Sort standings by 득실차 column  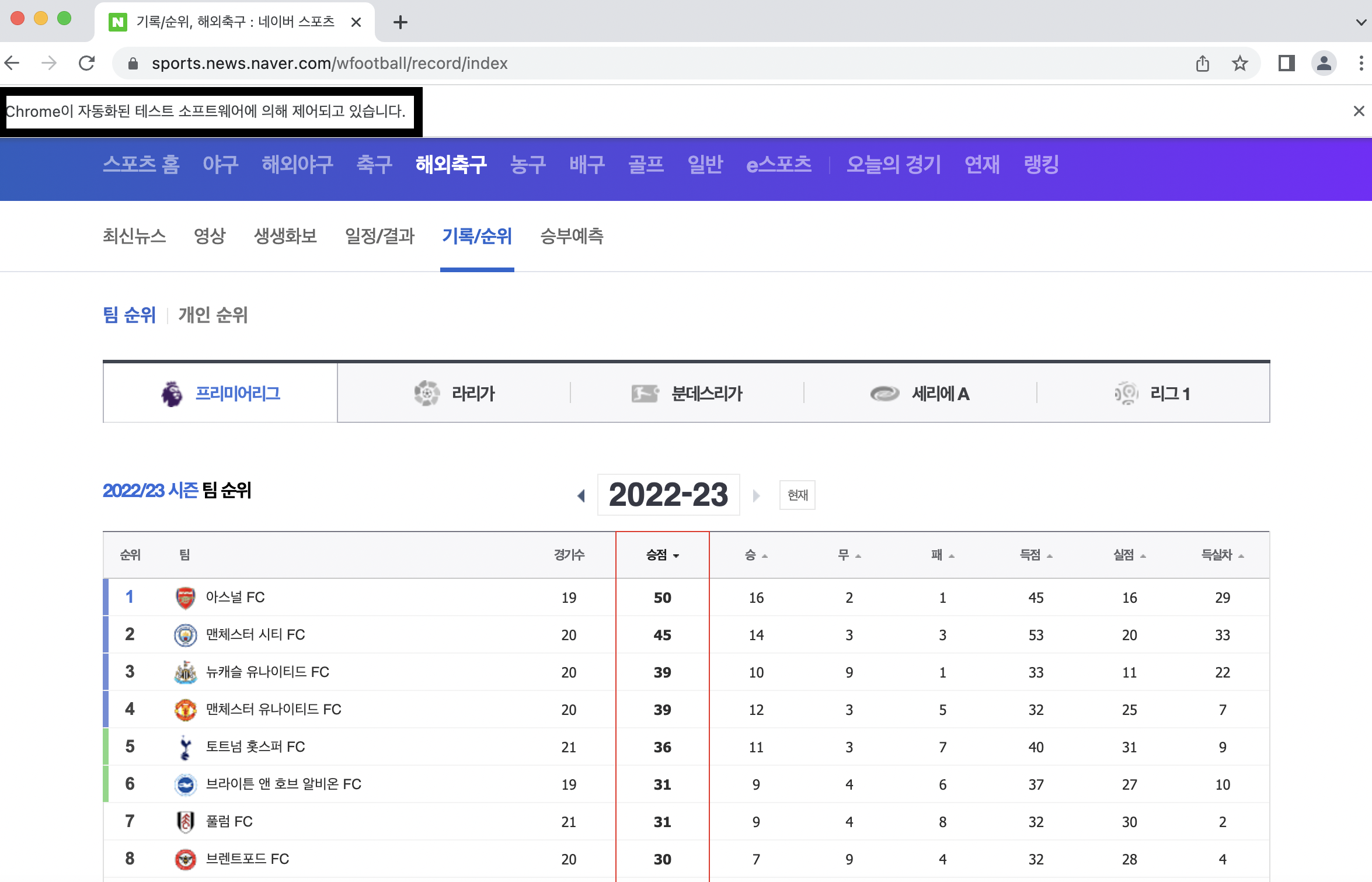click(1222, 555)
